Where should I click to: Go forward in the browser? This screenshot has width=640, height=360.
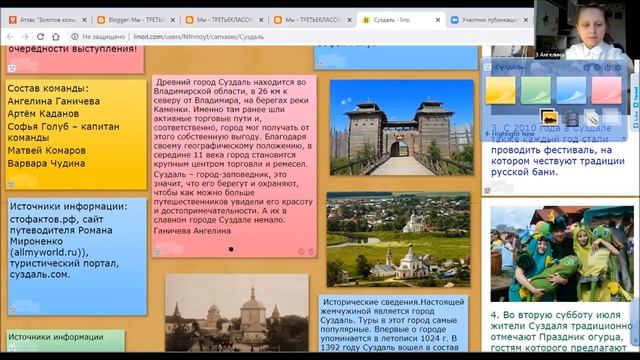[25, 37]
